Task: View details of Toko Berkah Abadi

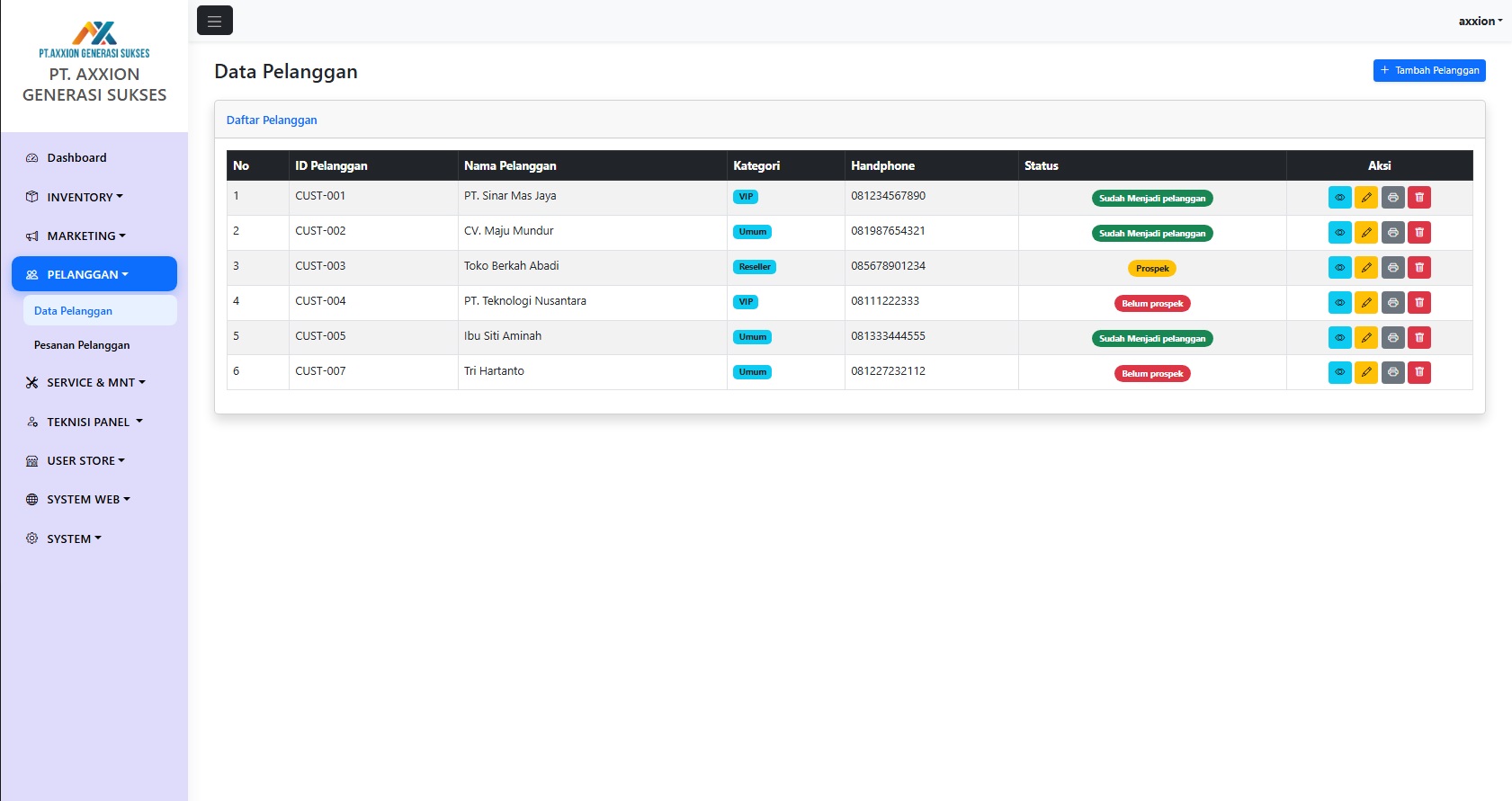Action: (1339, 268)
